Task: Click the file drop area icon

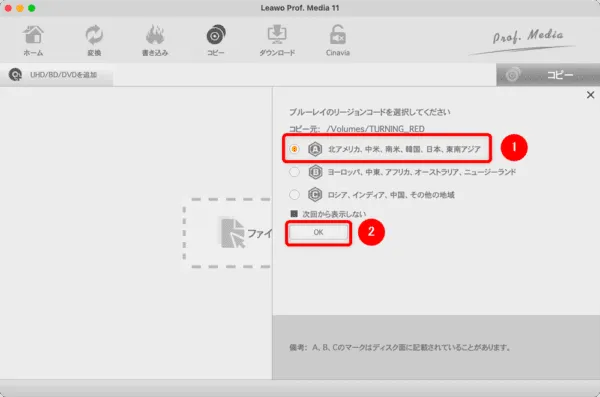Action: point(233,233)
